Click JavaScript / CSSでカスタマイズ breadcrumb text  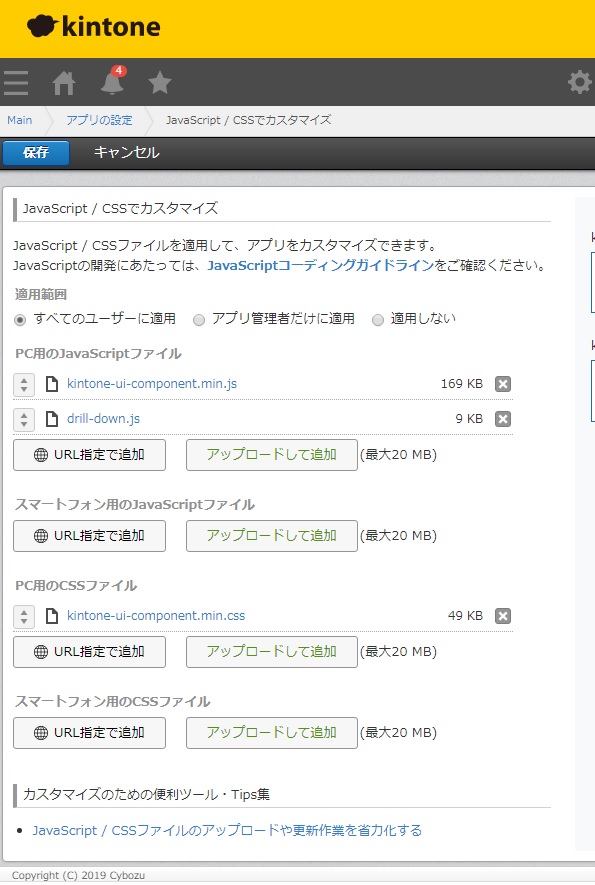tap(248, 120)
